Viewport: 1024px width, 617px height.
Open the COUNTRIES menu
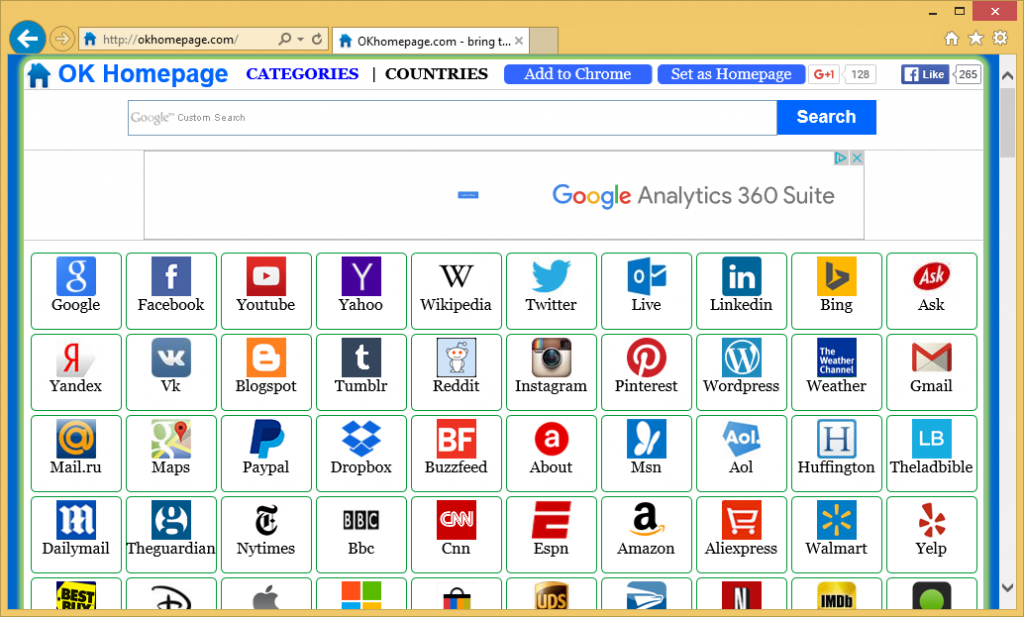436,74
